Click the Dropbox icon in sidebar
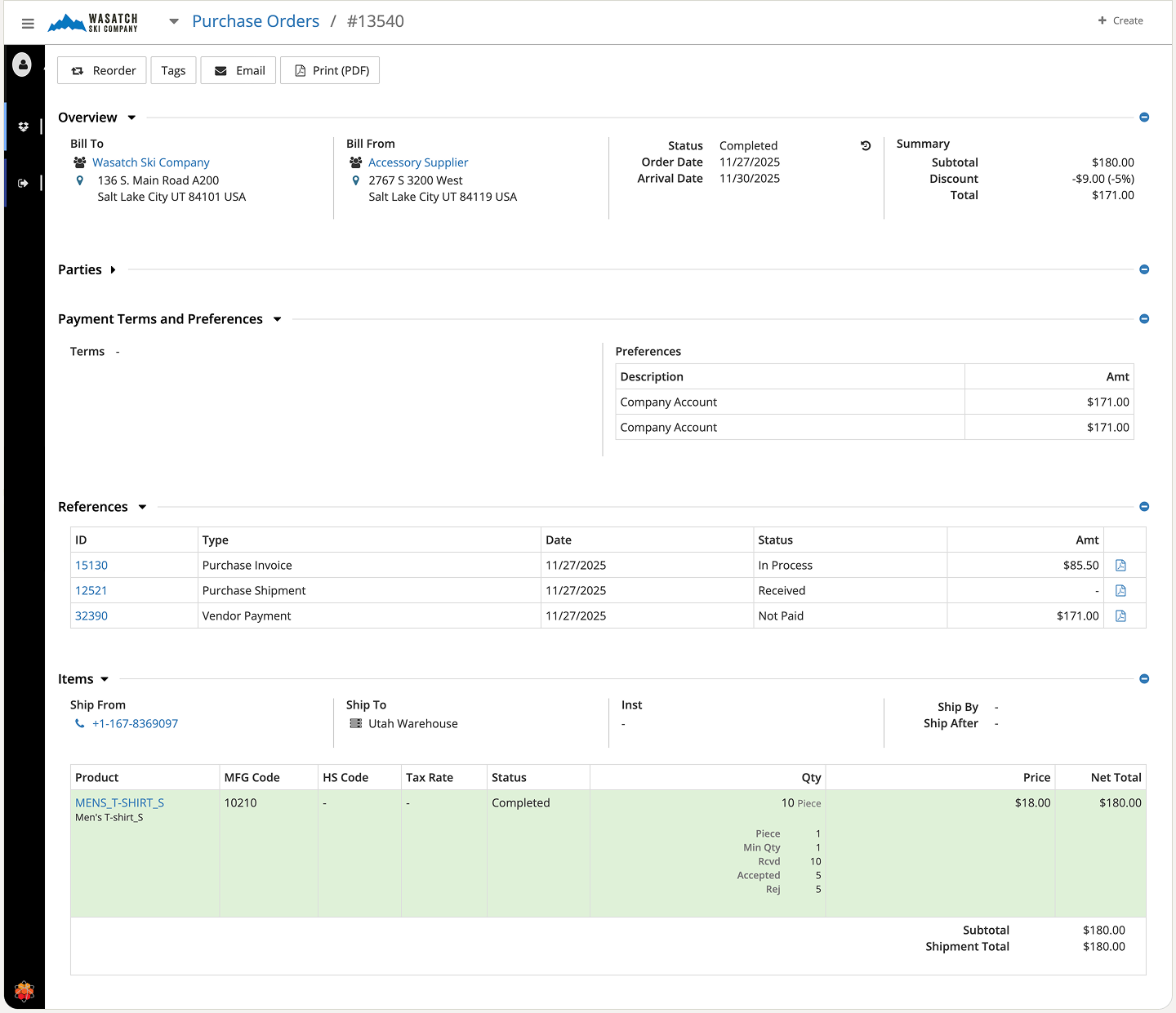This screenshot has width=1176, height=1013. pyautogui.click(x=24, y=127)
